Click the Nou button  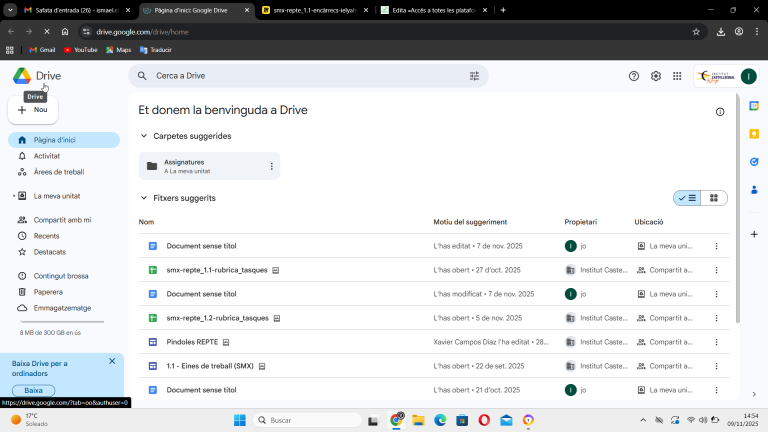pos(32,110)
